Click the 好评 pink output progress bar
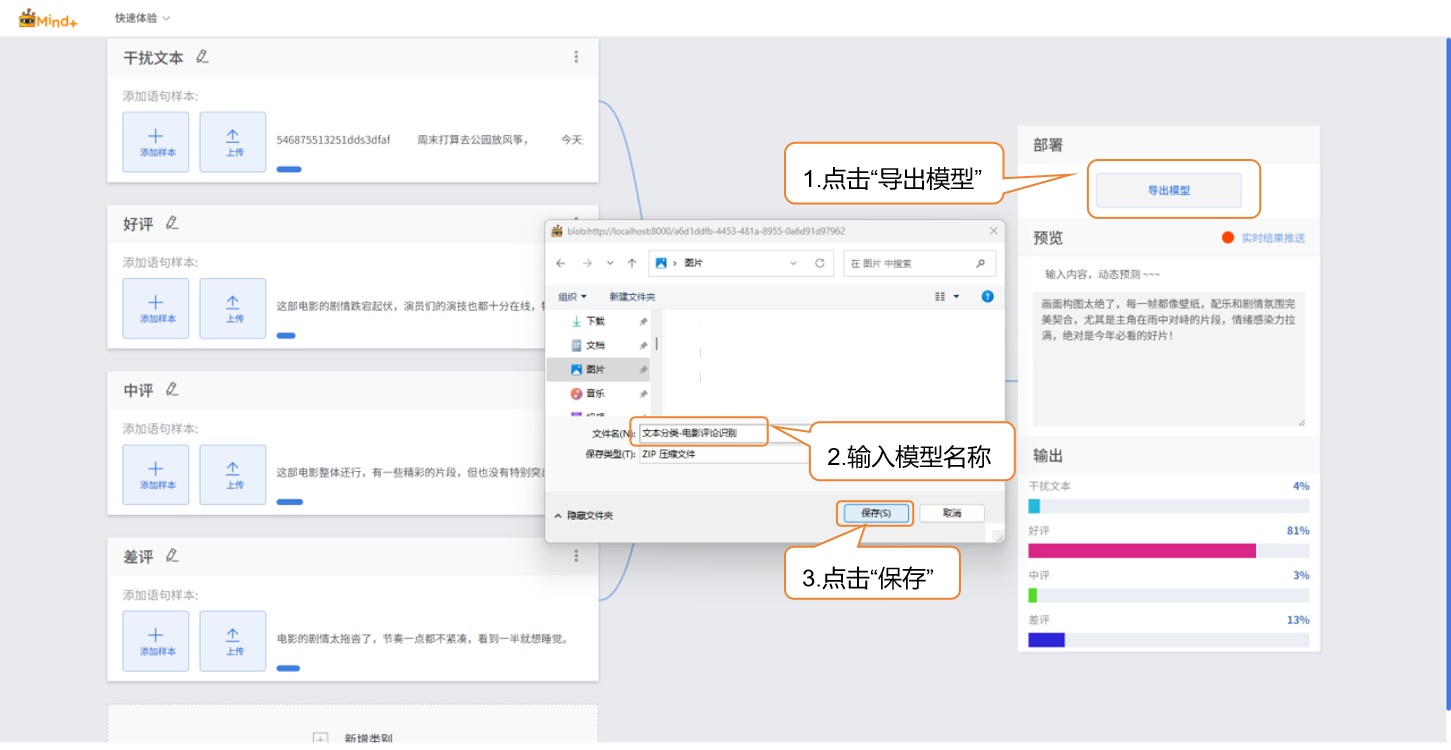1451x750 pixels. pyautogui.click(x=1141, y=551)
